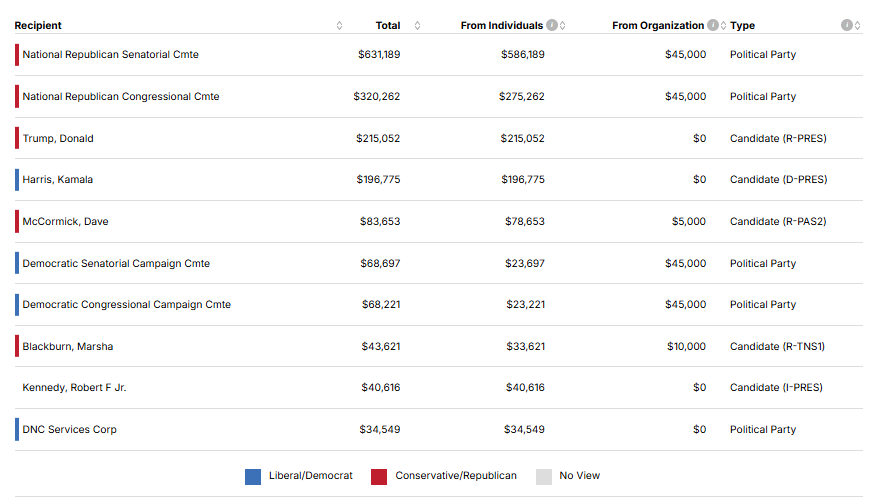
Task: Click the Liberal/Democrat legend label
Action: (311, 476)
